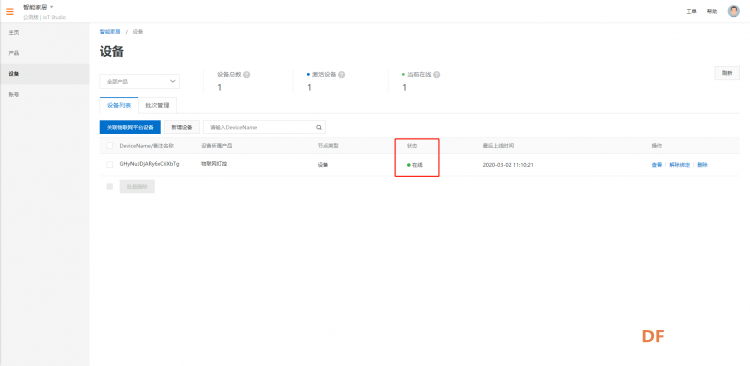Show help for 设备总数
Screen dimensions: 750x366
coord(247,75)
